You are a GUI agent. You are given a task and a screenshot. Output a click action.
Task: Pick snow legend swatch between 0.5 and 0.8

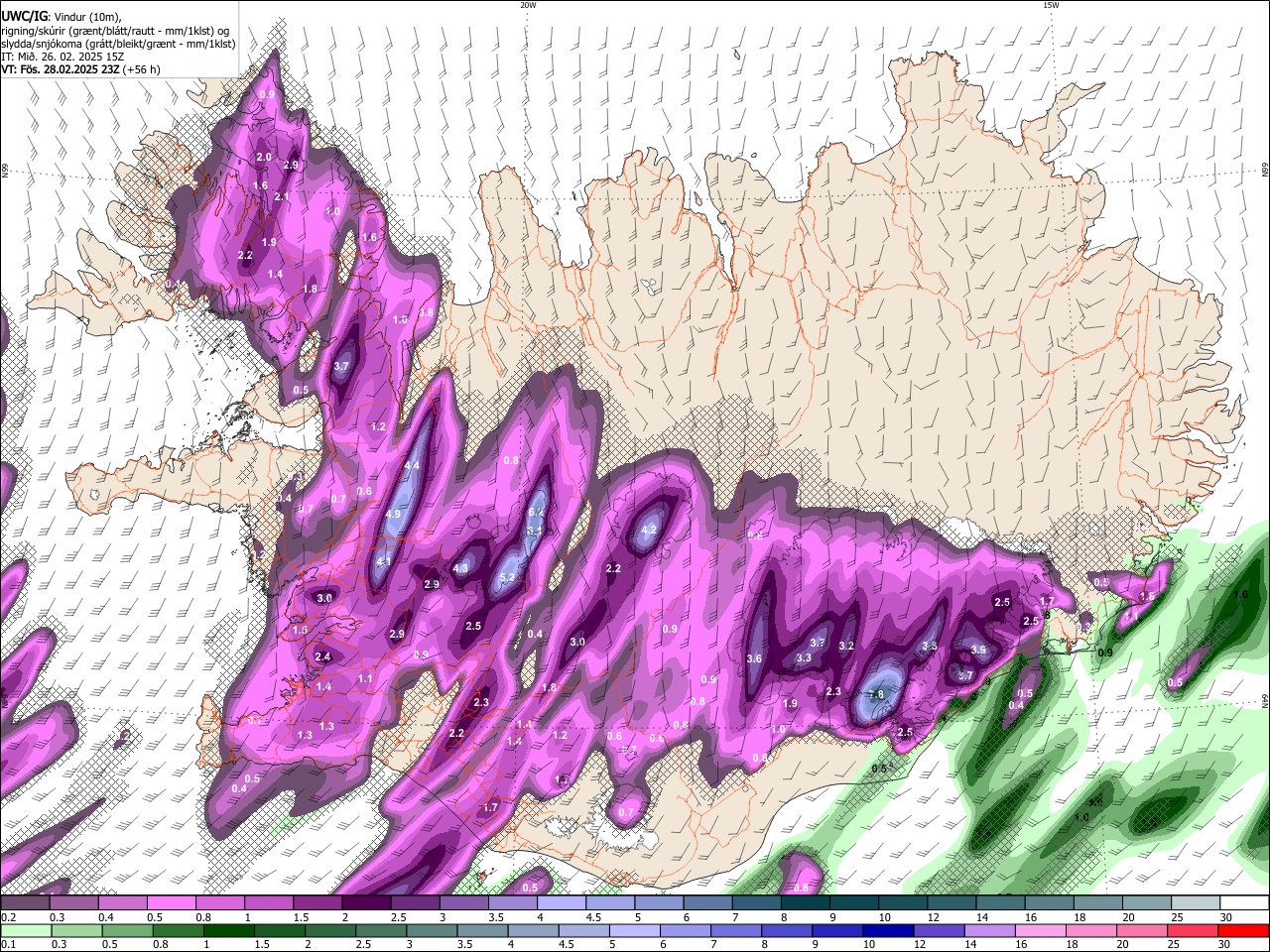(173, 903)
